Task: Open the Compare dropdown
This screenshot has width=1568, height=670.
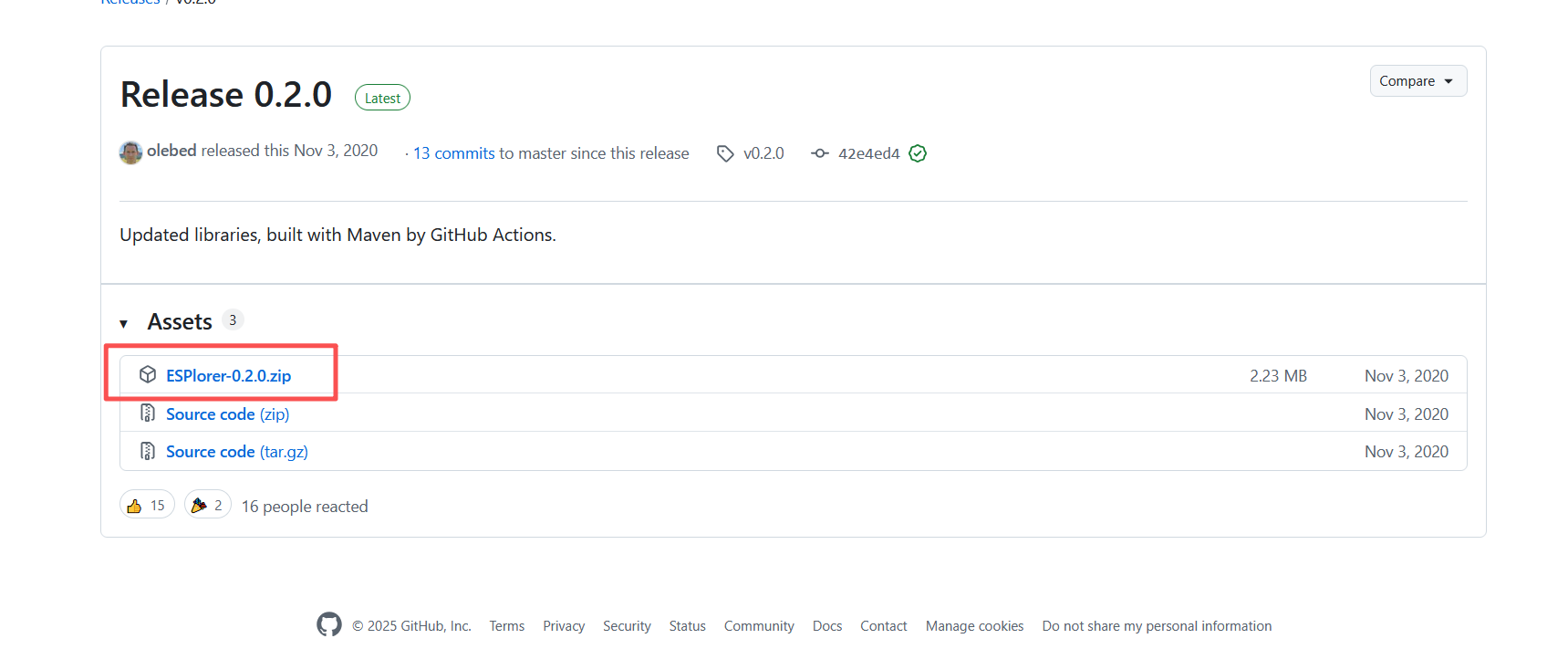Action: 1417,81
